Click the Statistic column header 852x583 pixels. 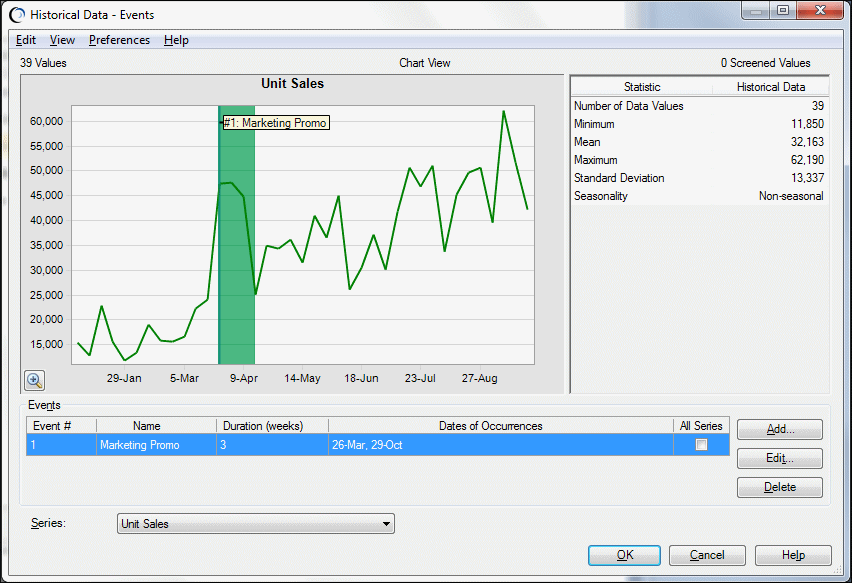click(x=641, y=87)
